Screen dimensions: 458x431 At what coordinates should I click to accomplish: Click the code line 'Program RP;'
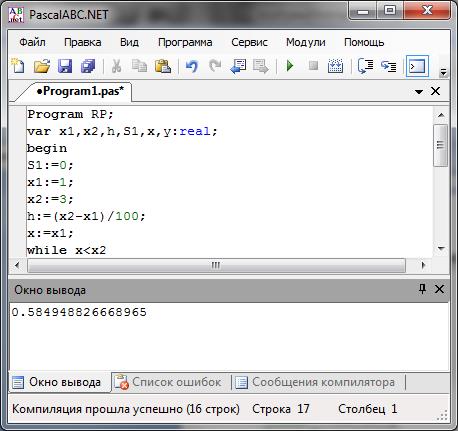point(70,114)
